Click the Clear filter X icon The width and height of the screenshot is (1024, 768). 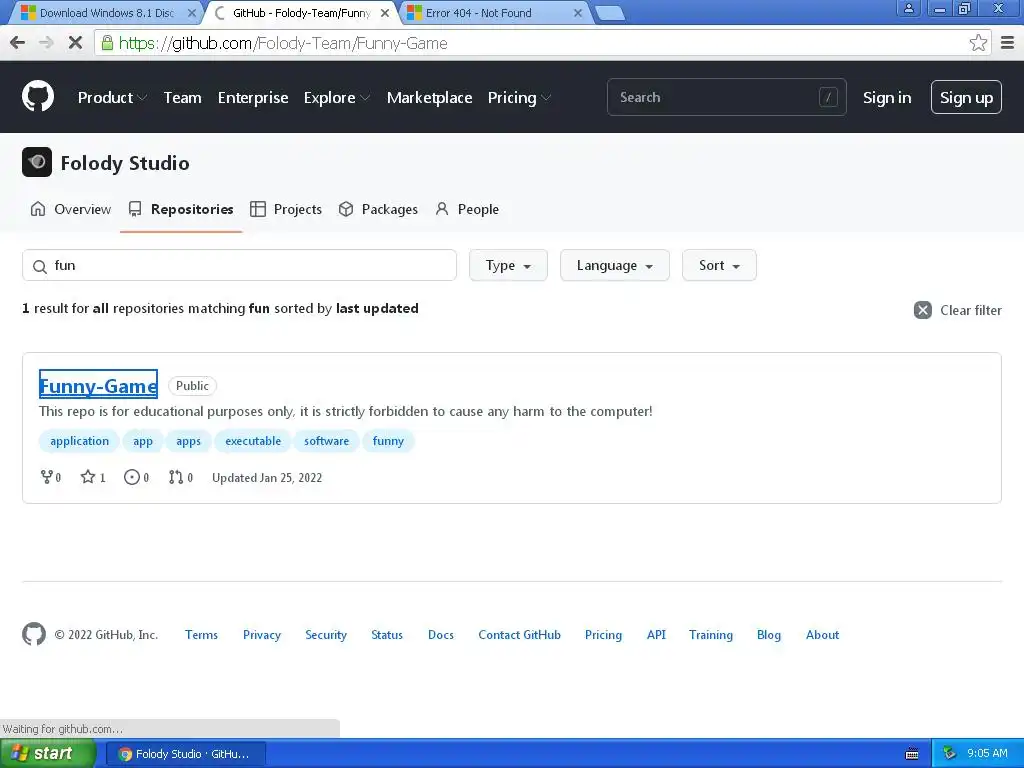point(922,310)
